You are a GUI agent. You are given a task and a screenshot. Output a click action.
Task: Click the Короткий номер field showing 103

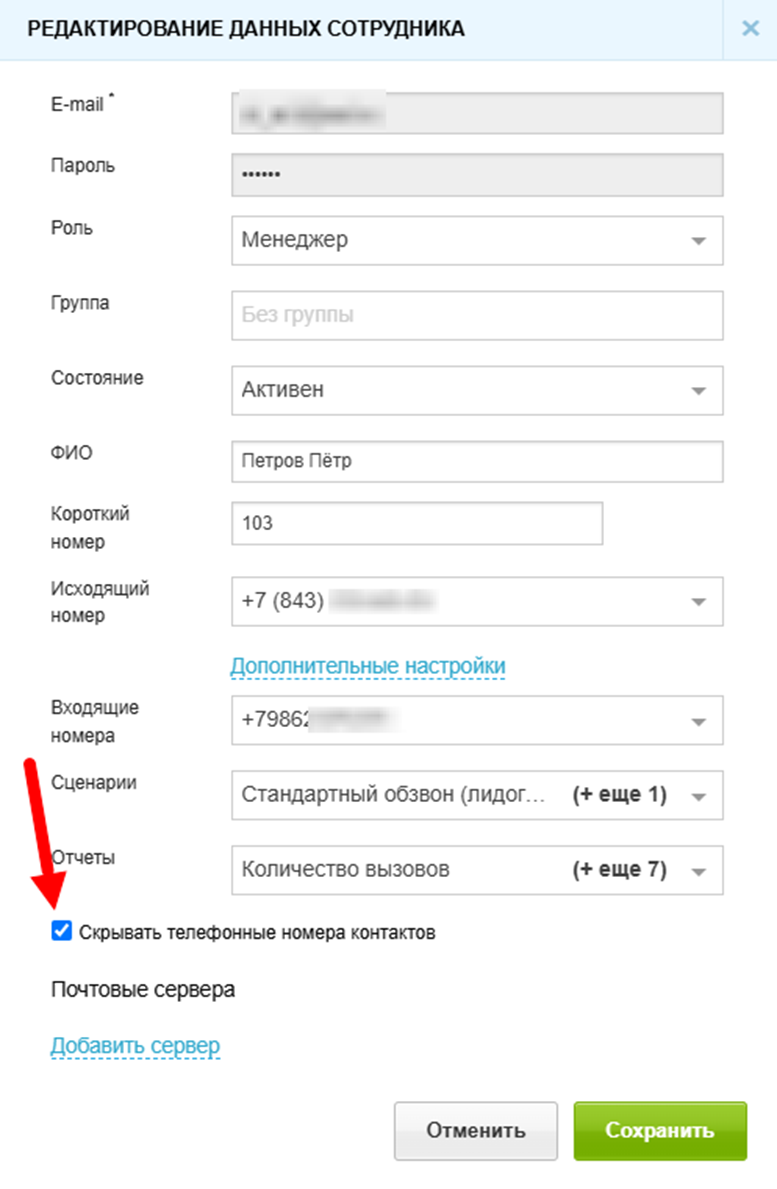(x=416, y=523)
